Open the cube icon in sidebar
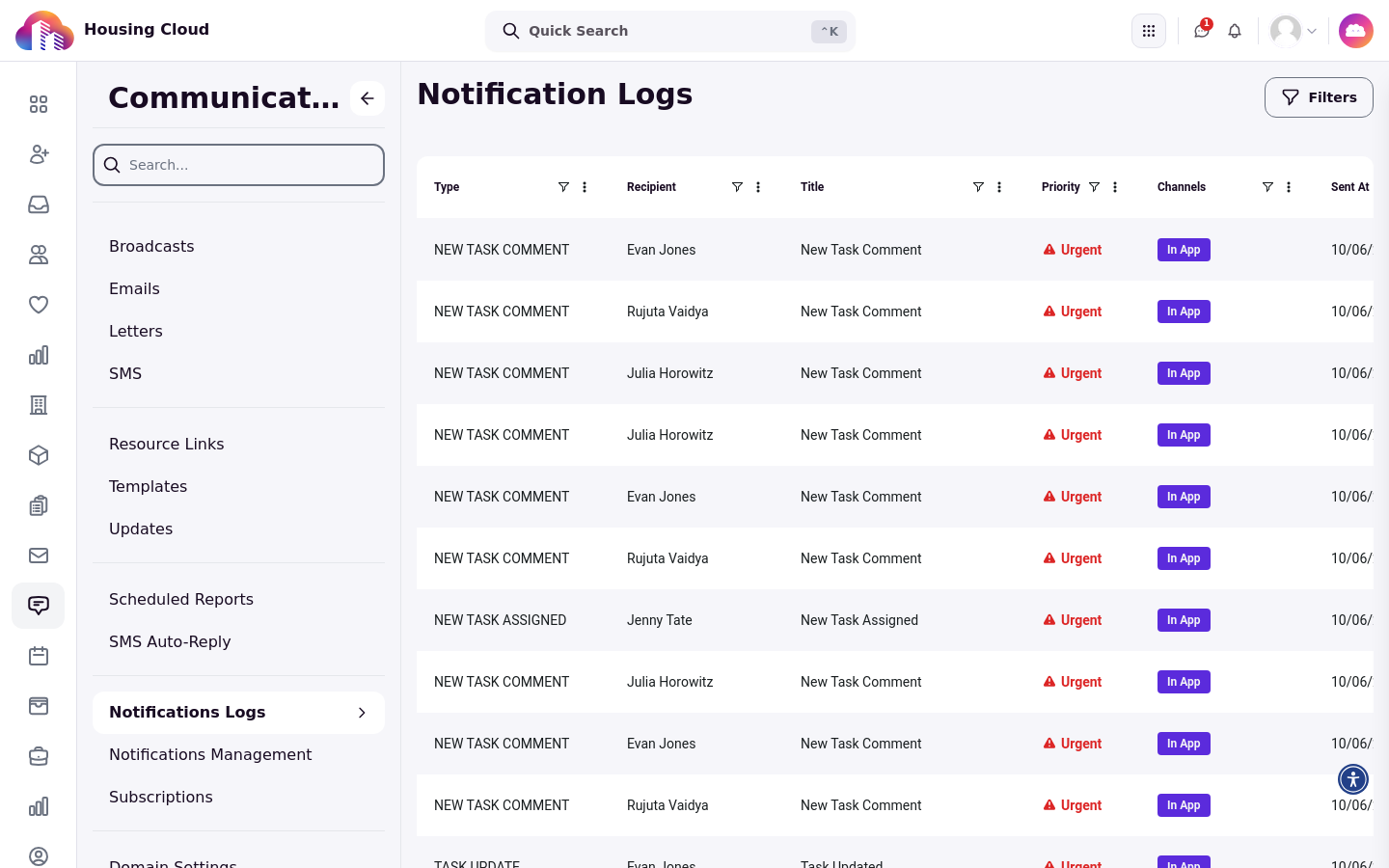Viewport: 1389px width, 868px height. 39,455
